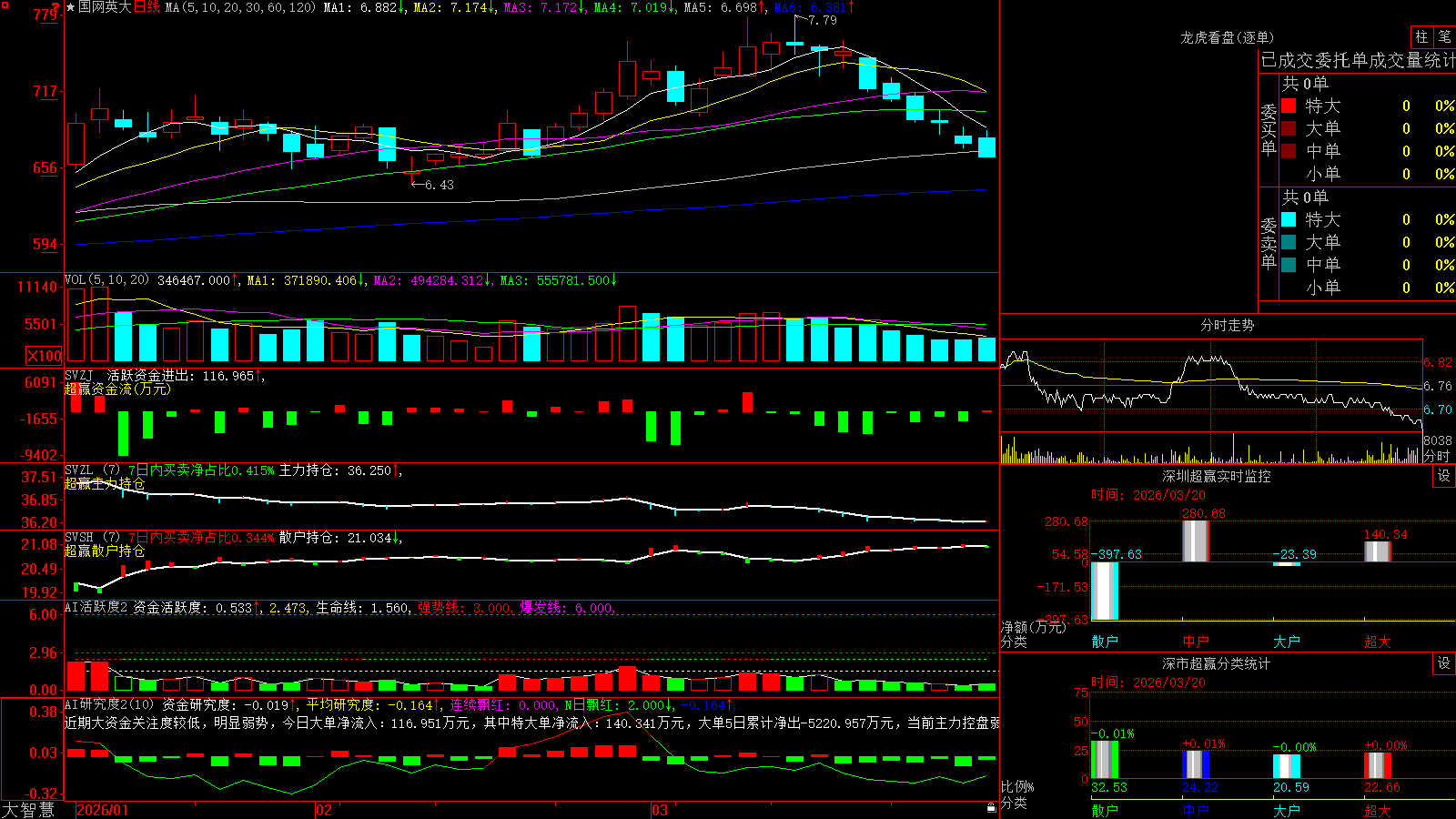The image size is (1456, 819).
Task: Click the small red square icon top-left
Action: (x=5, y=5)
